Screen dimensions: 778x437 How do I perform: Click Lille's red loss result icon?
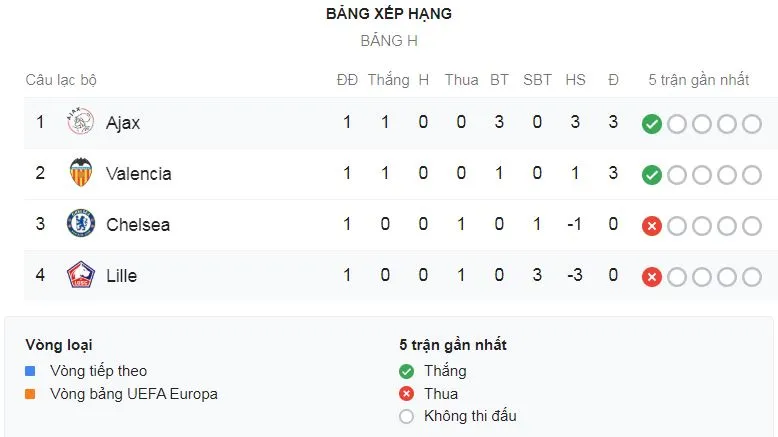coord(652,276)
